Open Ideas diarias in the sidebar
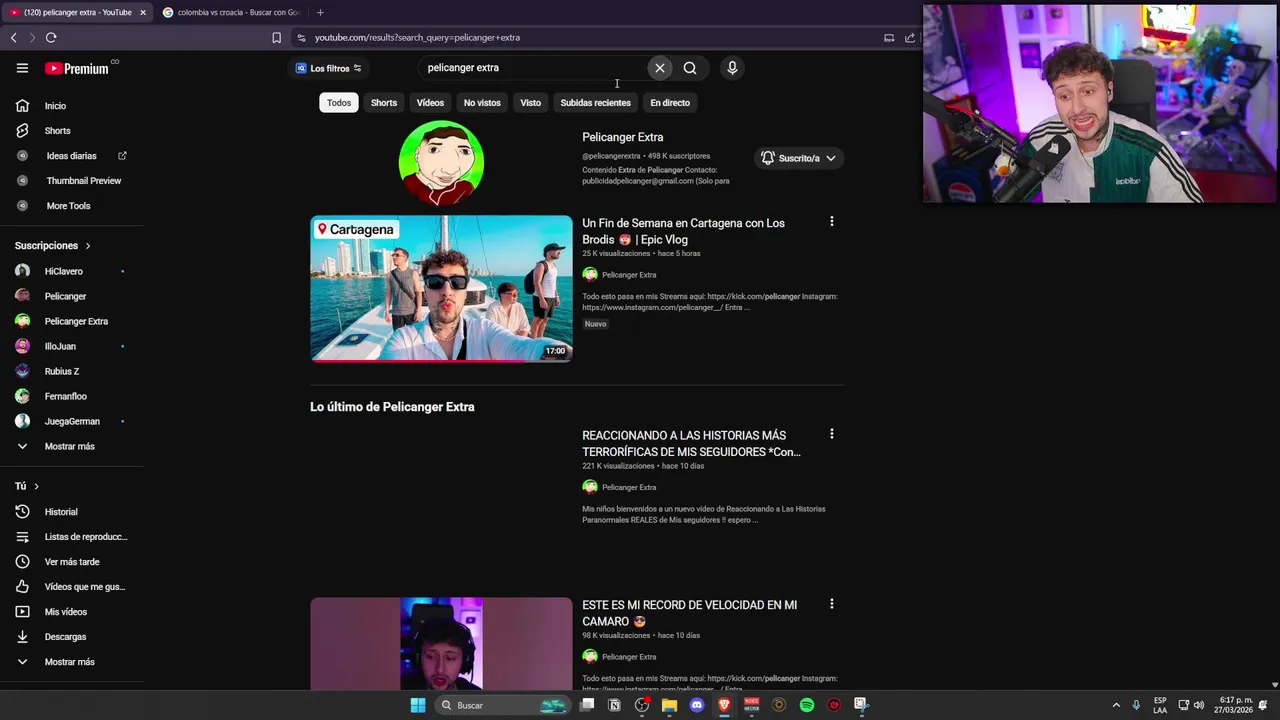 tap(71, 156)
